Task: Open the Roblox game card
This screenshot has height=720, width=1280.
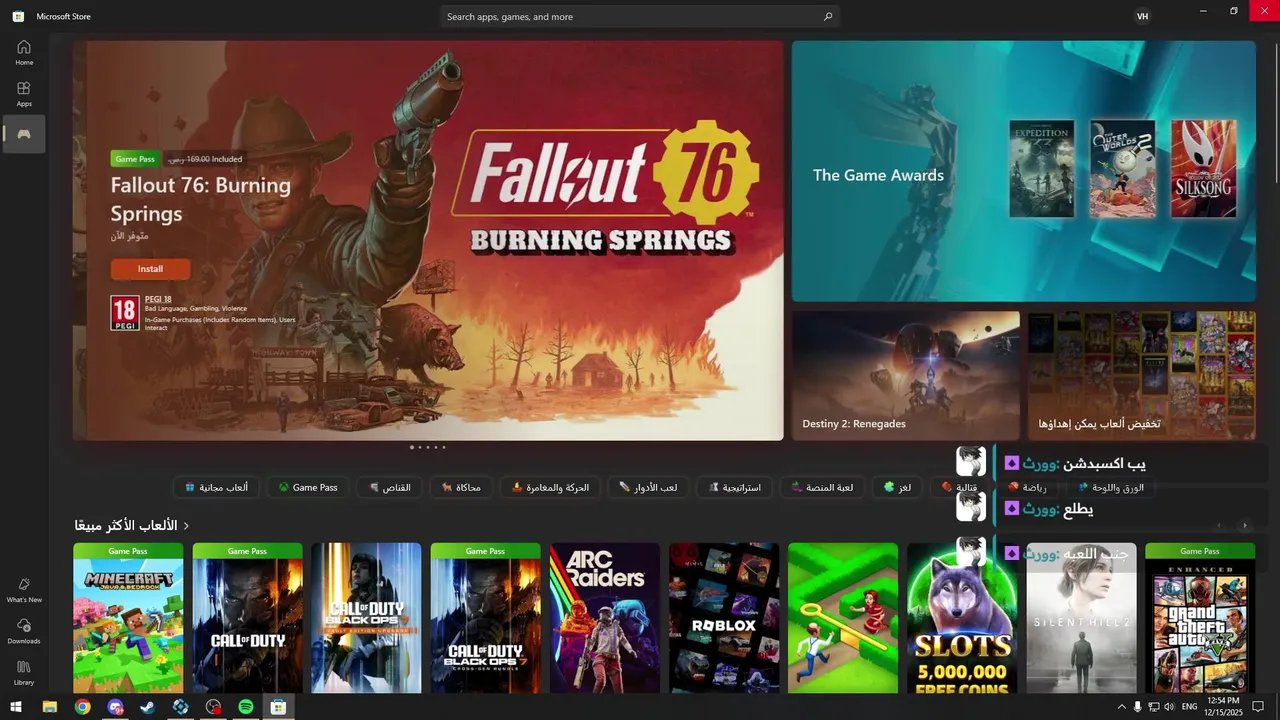Action: coord(724,618)
